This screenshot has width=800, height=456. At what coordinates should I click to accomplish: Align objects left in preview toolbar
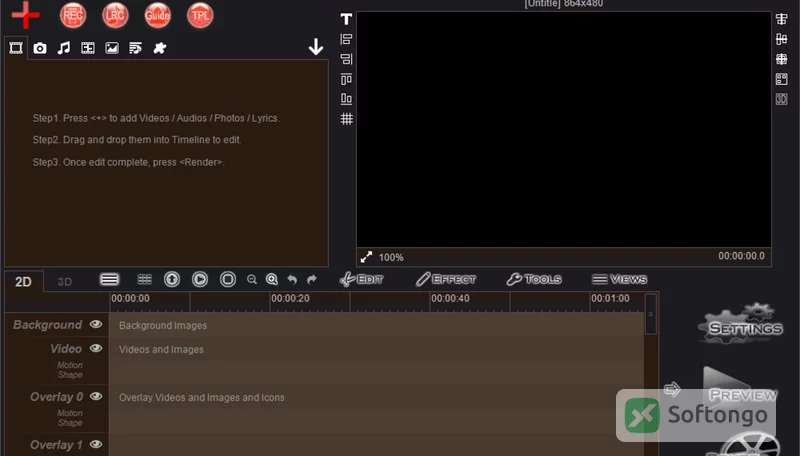(x=346, y=39)
